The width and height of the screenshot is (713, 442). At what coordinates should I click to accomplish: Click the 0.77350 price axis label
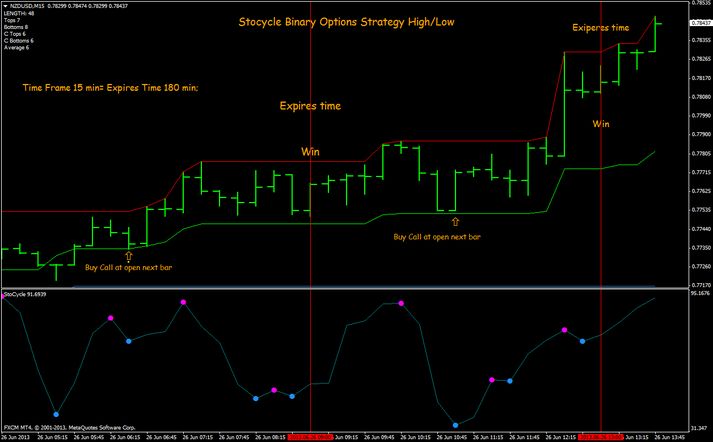pos(702,248)
